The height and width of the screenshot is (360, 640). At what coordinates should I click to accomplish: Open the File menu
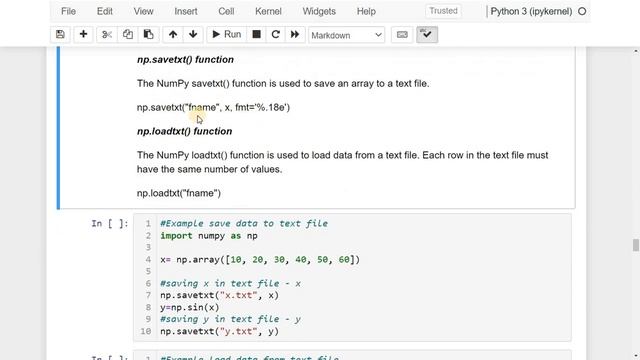coord(68,11)
